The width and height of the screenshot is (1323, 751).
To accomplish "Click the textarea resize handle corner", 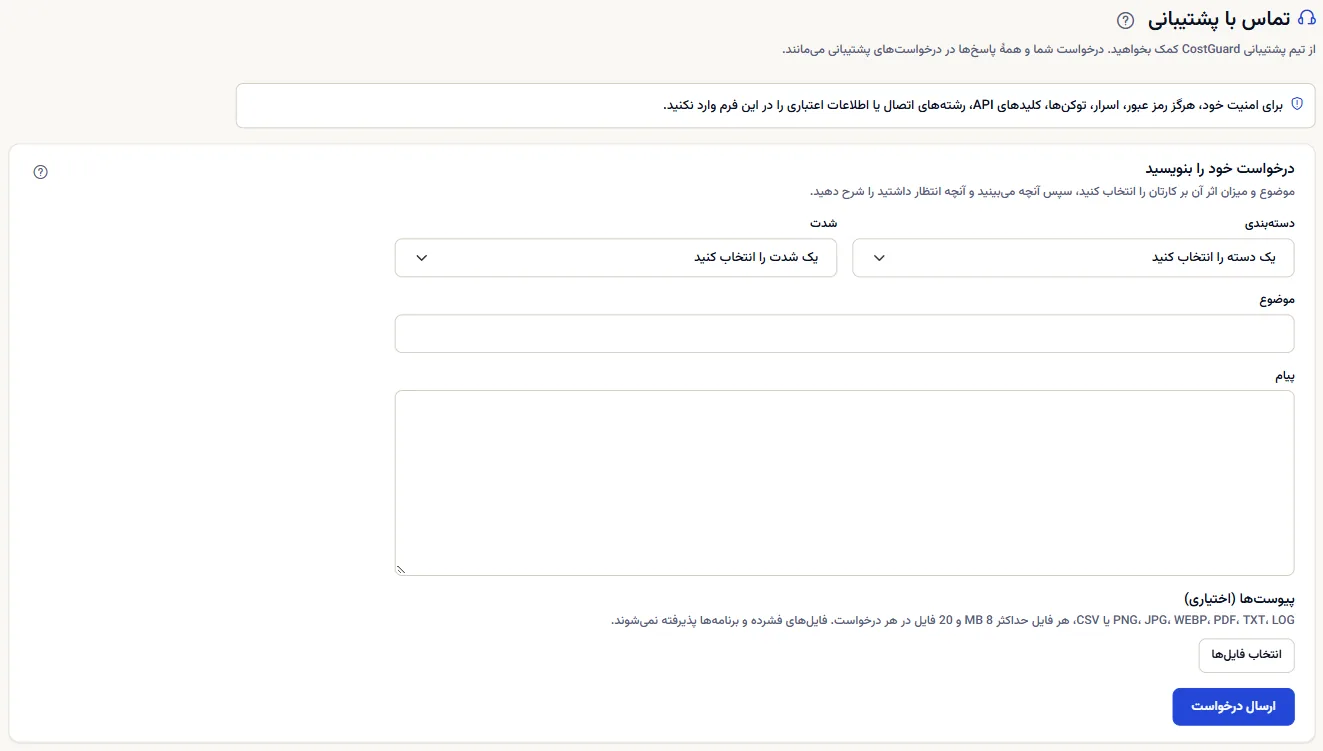I will coord(401,570).
